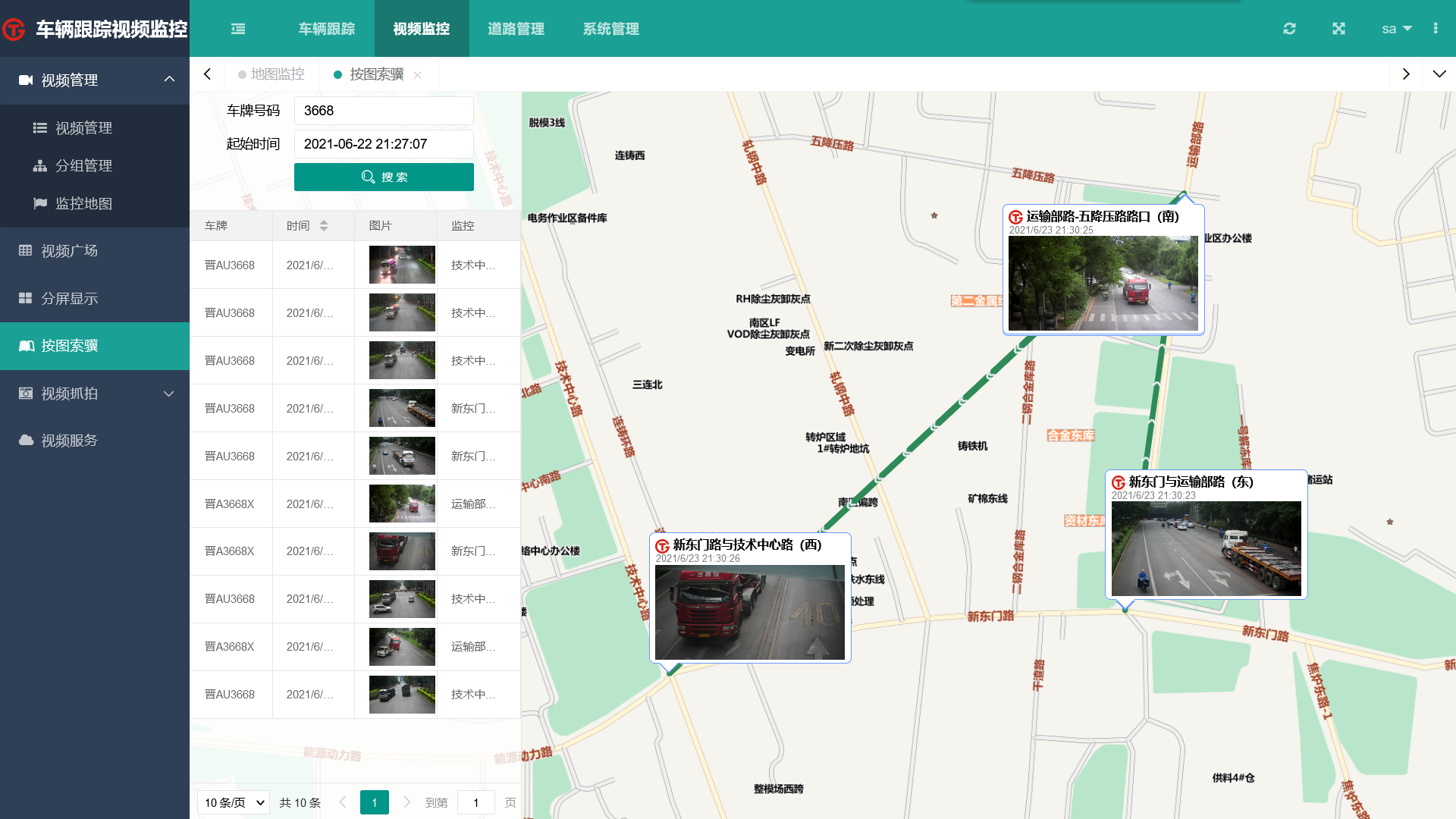This screenshot has width=1456, height=819.
Task: Click page 1 pagination button
Action: click(x=375, y=802)
